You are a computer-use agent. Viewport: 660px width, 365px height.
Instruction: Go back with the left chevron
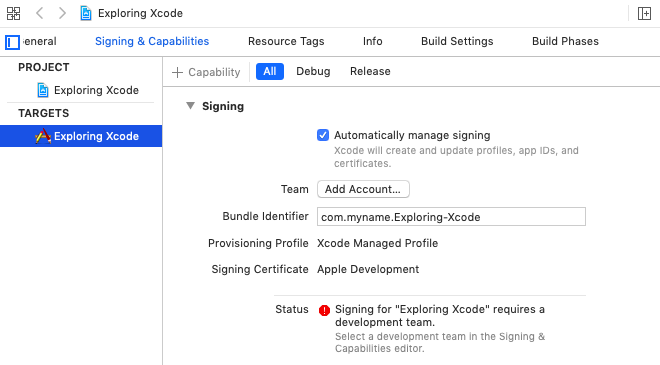pyautogui.click(x=40, y=13)
